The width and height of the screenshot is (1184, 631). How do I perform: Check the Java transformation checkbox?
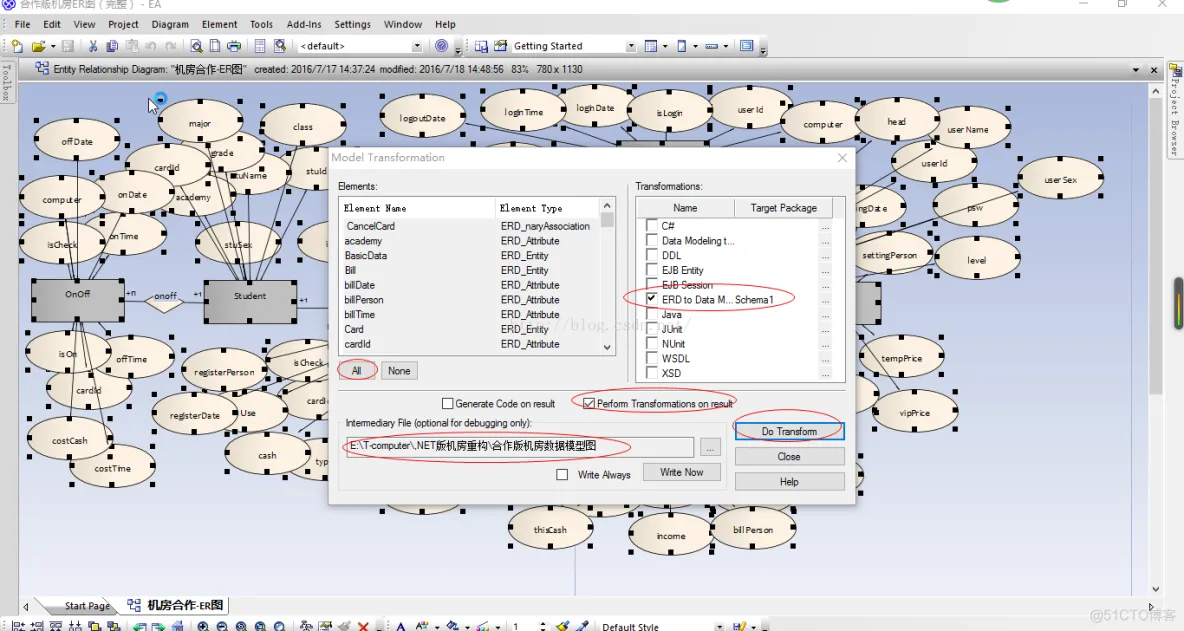click(652, 315)
